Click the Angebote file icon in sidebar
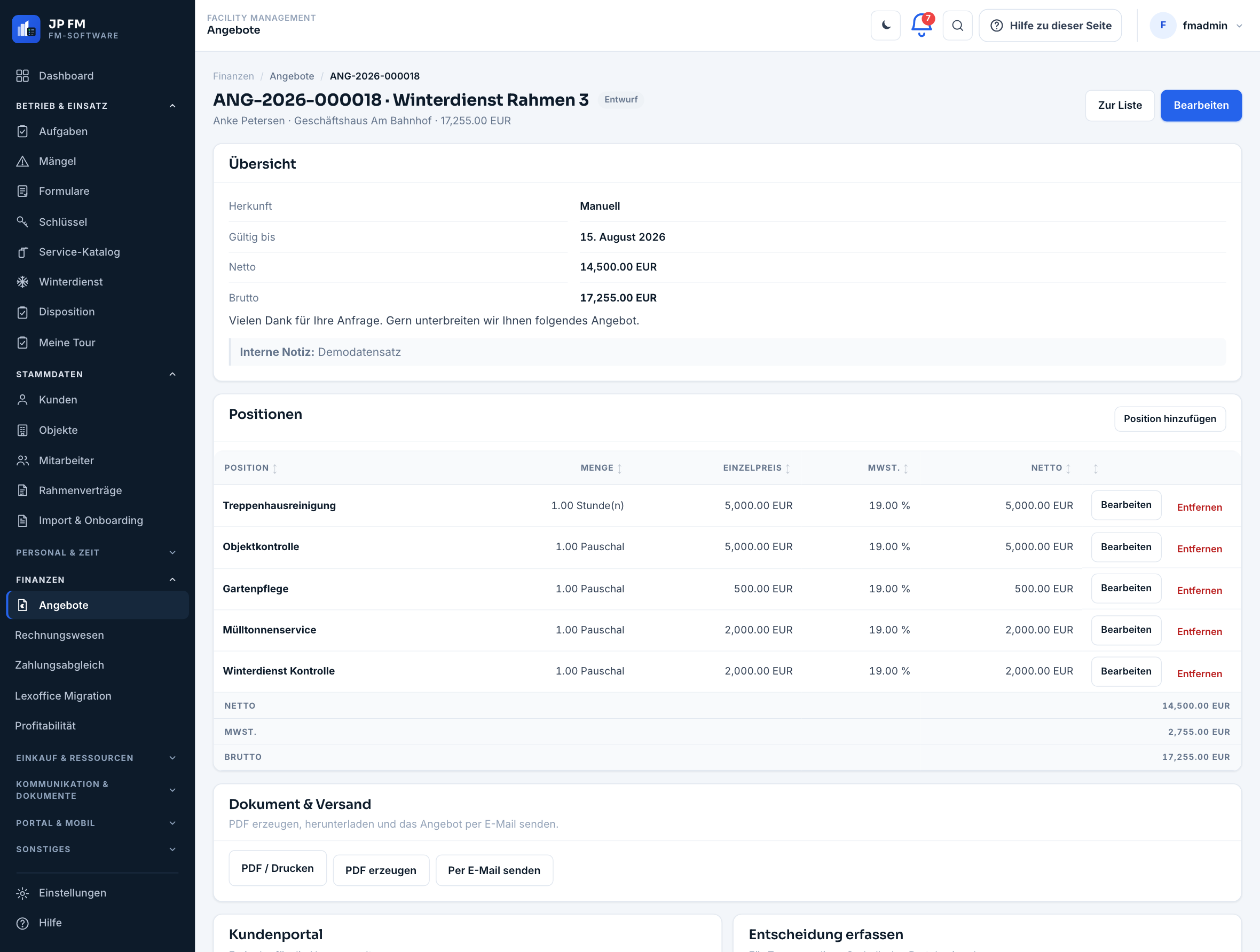The image size is (1260, 952). 22,605
